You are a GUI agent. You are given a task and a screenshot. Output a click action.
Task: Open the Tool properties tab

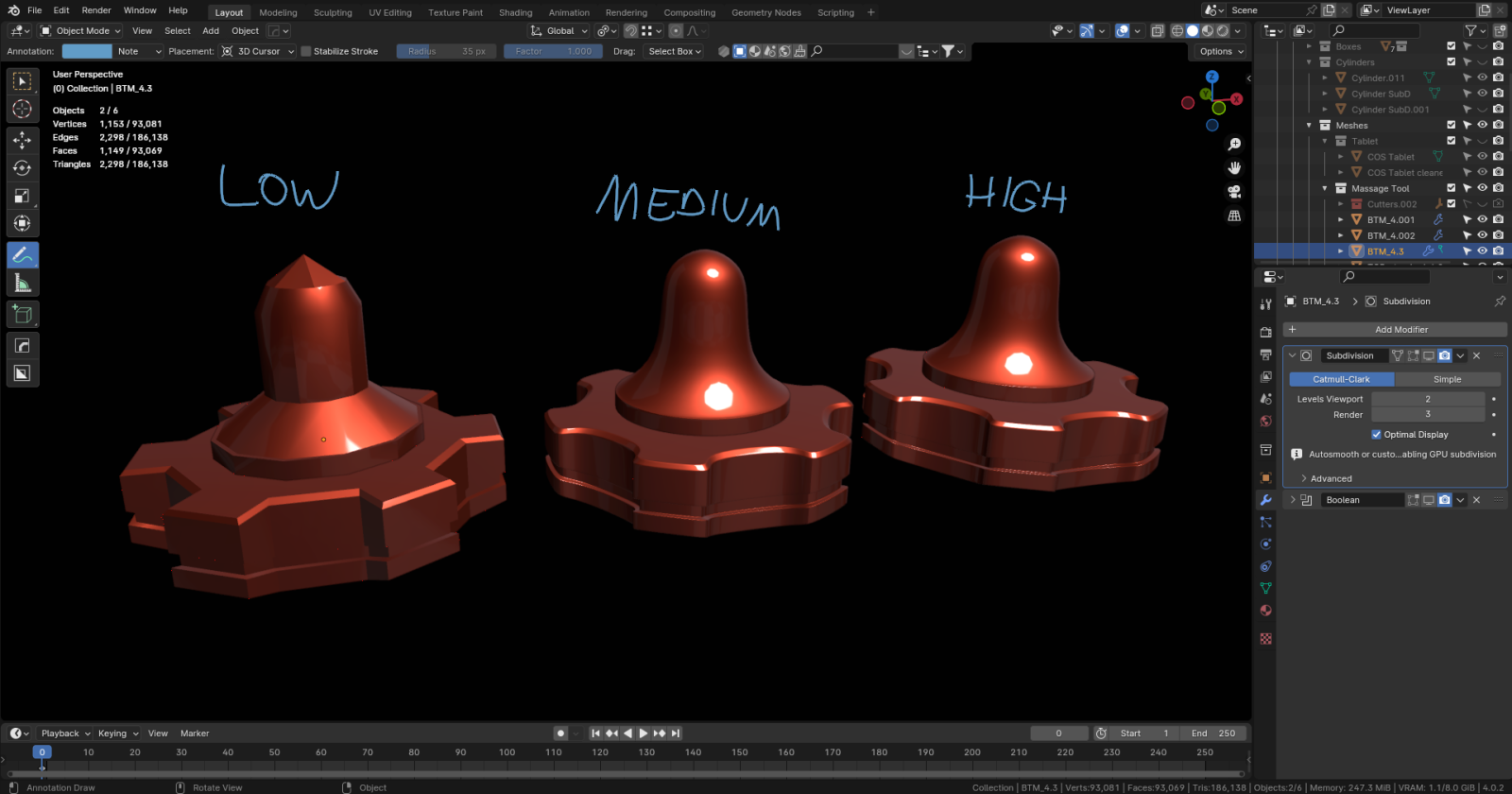(x=1266, y=303)
